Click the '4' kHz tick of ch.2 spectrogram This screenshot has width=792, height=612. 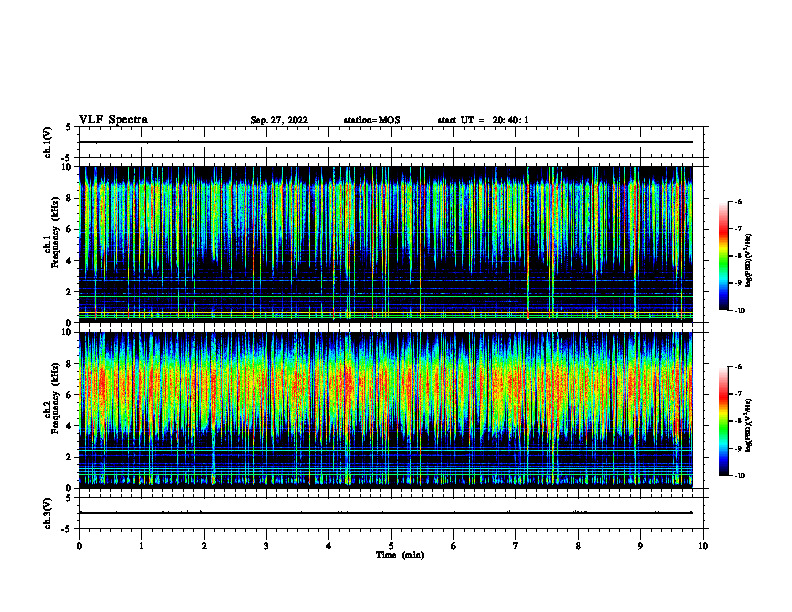(x=70, y=426)
